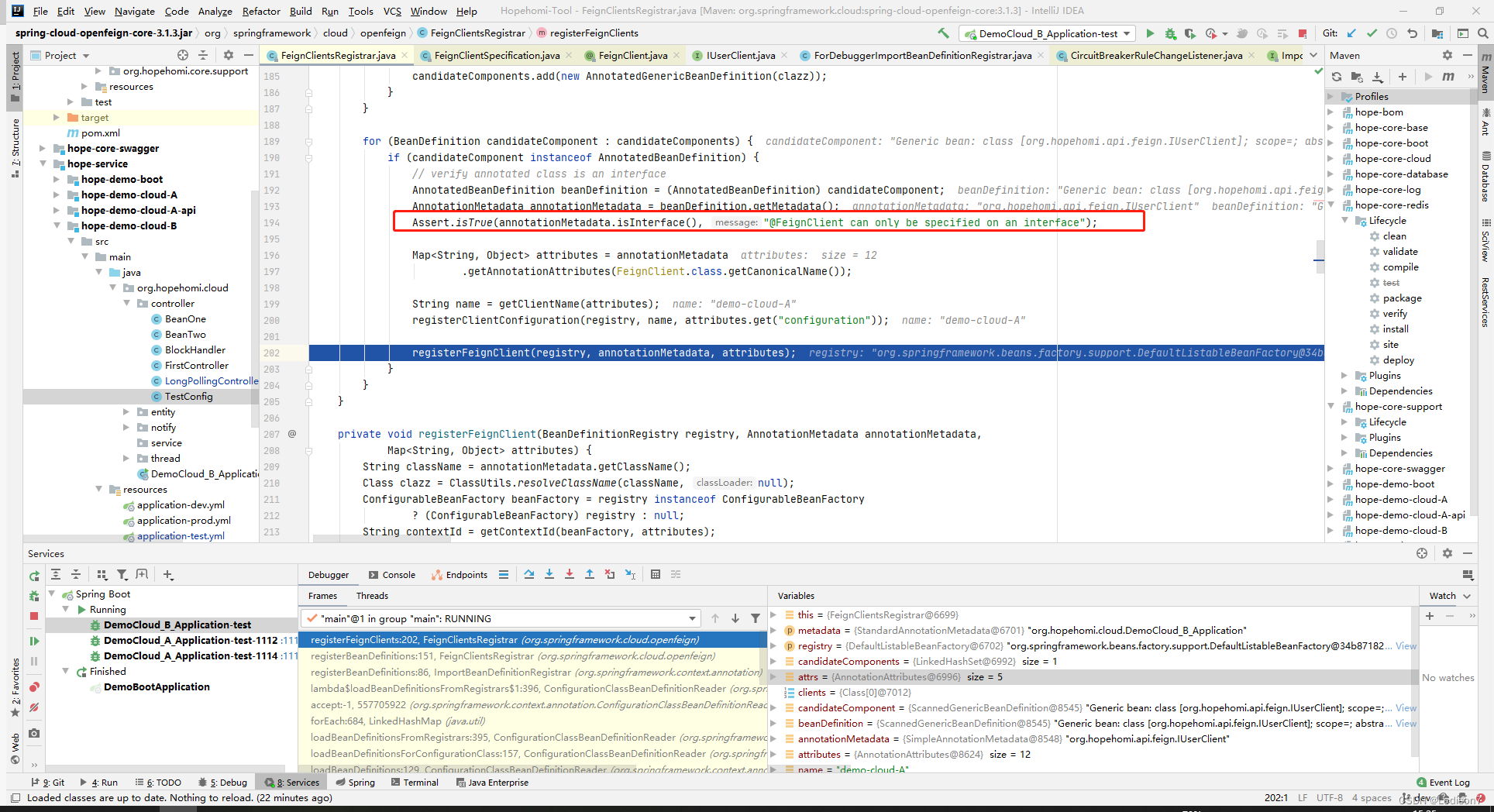Click thread dump camera icon

[x=34, y=733]
